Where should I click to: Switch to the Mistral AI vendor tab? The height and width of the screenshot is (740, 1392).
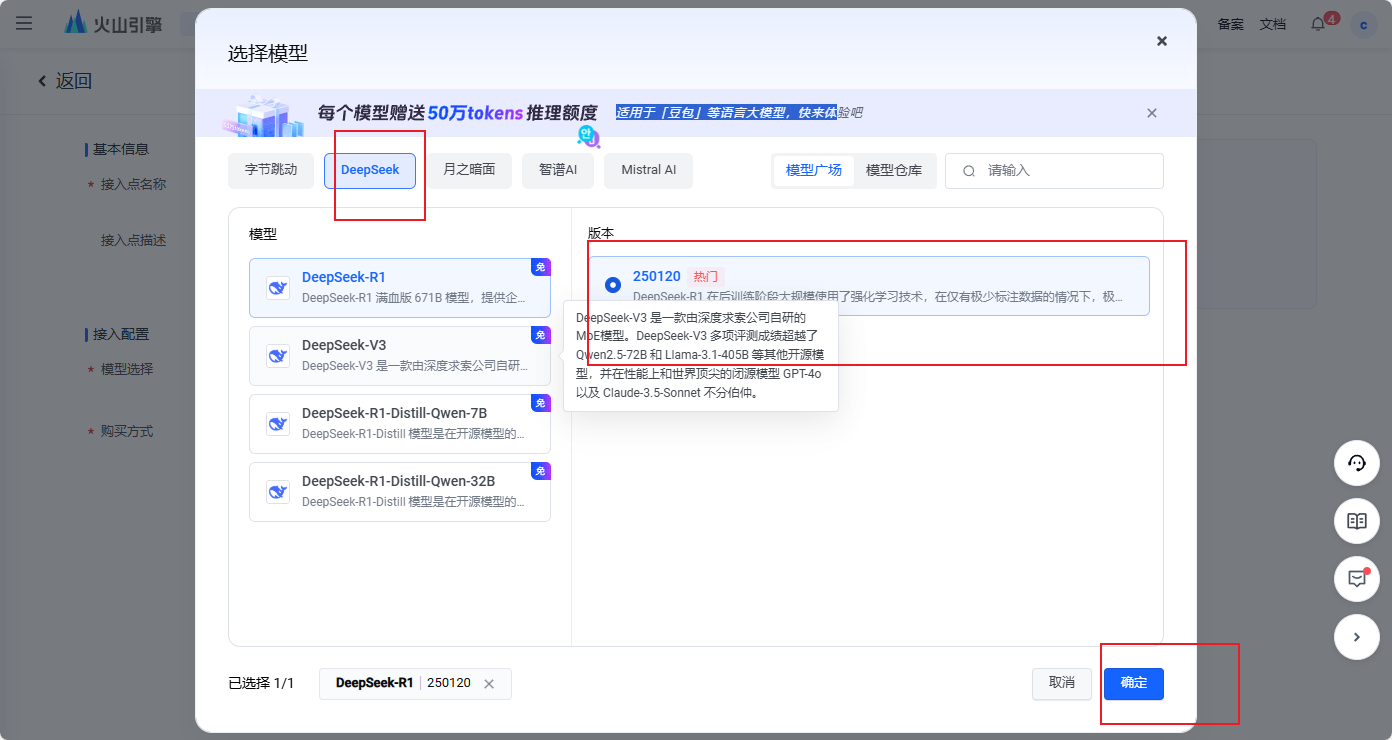click(649, 170)
